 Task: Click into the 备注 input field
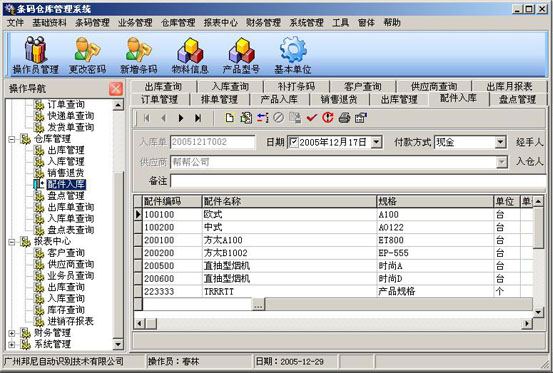[358, 181]
